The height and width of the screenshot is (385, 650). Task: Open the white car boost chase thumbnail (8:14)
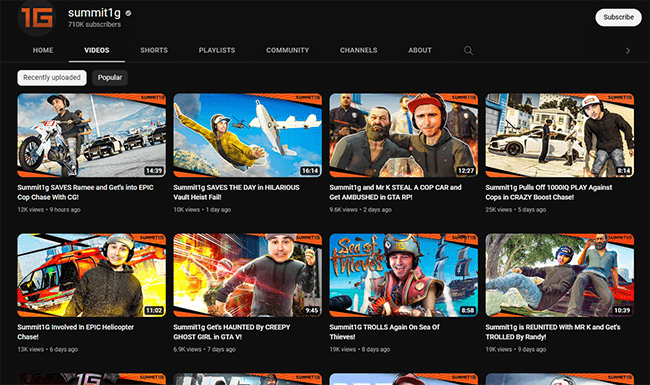point(560,135)
